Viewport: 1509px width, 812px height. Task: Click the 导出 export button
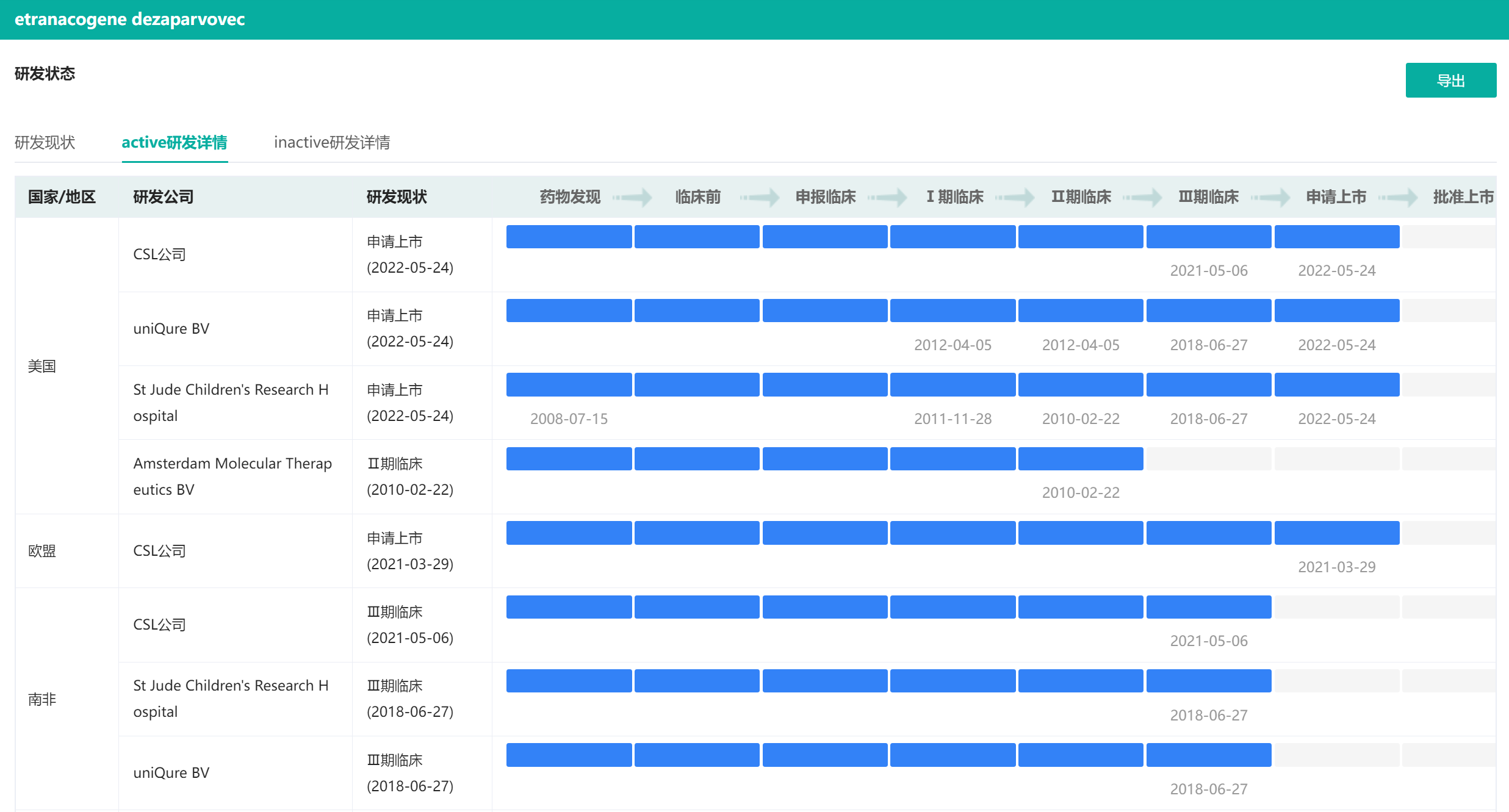pyautogui.click(x=1450, y=81)
